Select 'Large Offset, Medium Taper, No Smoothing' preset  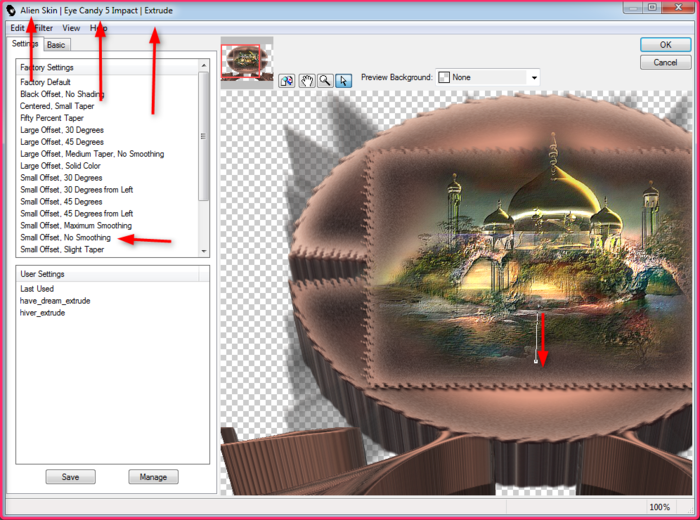tap(92, 154)
